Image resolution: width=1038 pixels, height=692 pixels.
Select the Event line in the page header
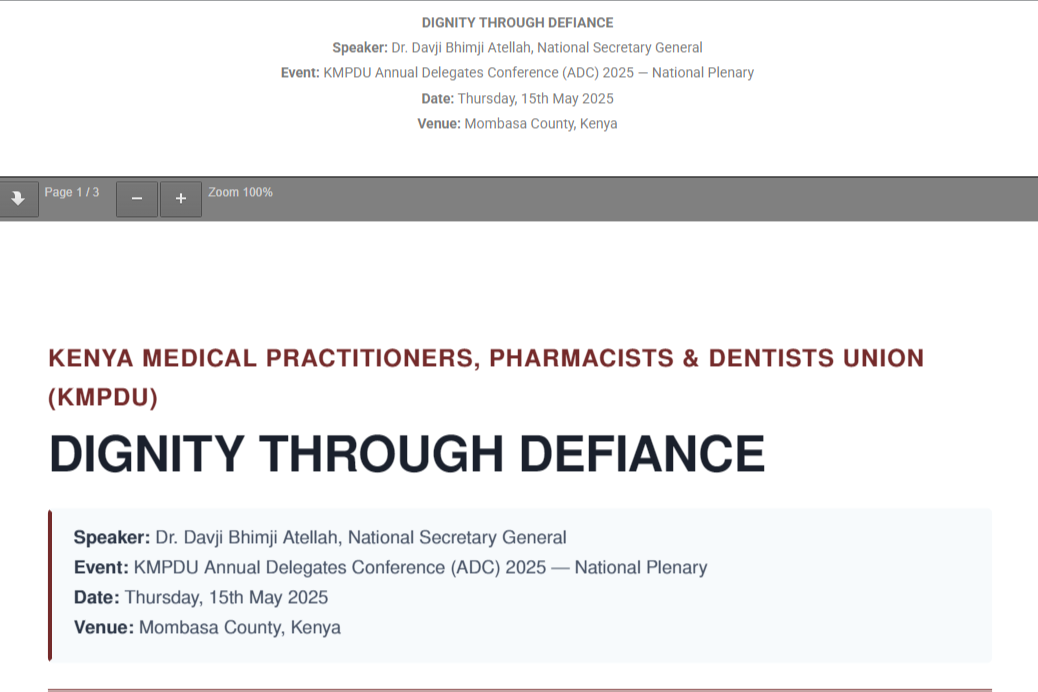[x=518, y=73]
